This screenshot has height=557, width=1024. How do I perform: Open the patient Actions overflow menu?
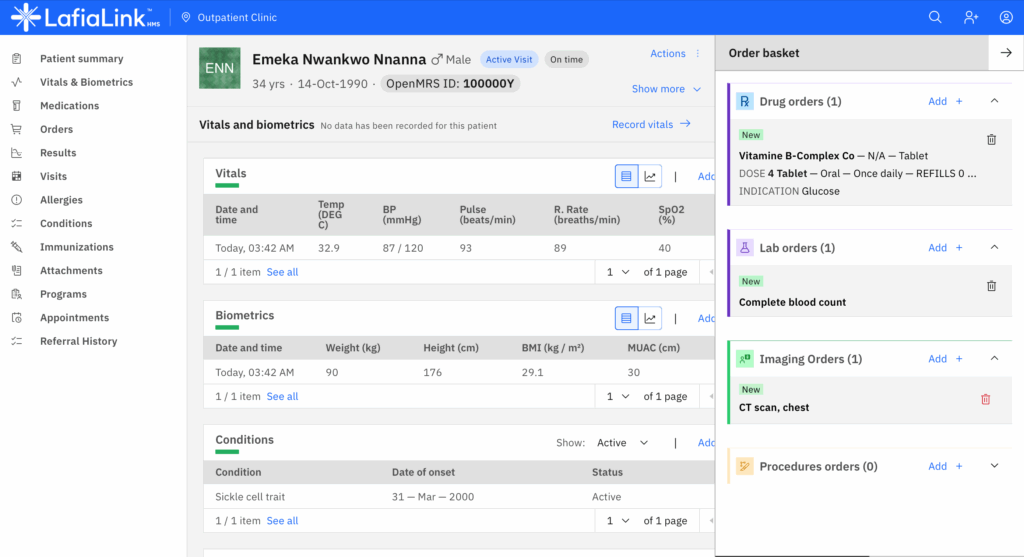coord(697,54)
